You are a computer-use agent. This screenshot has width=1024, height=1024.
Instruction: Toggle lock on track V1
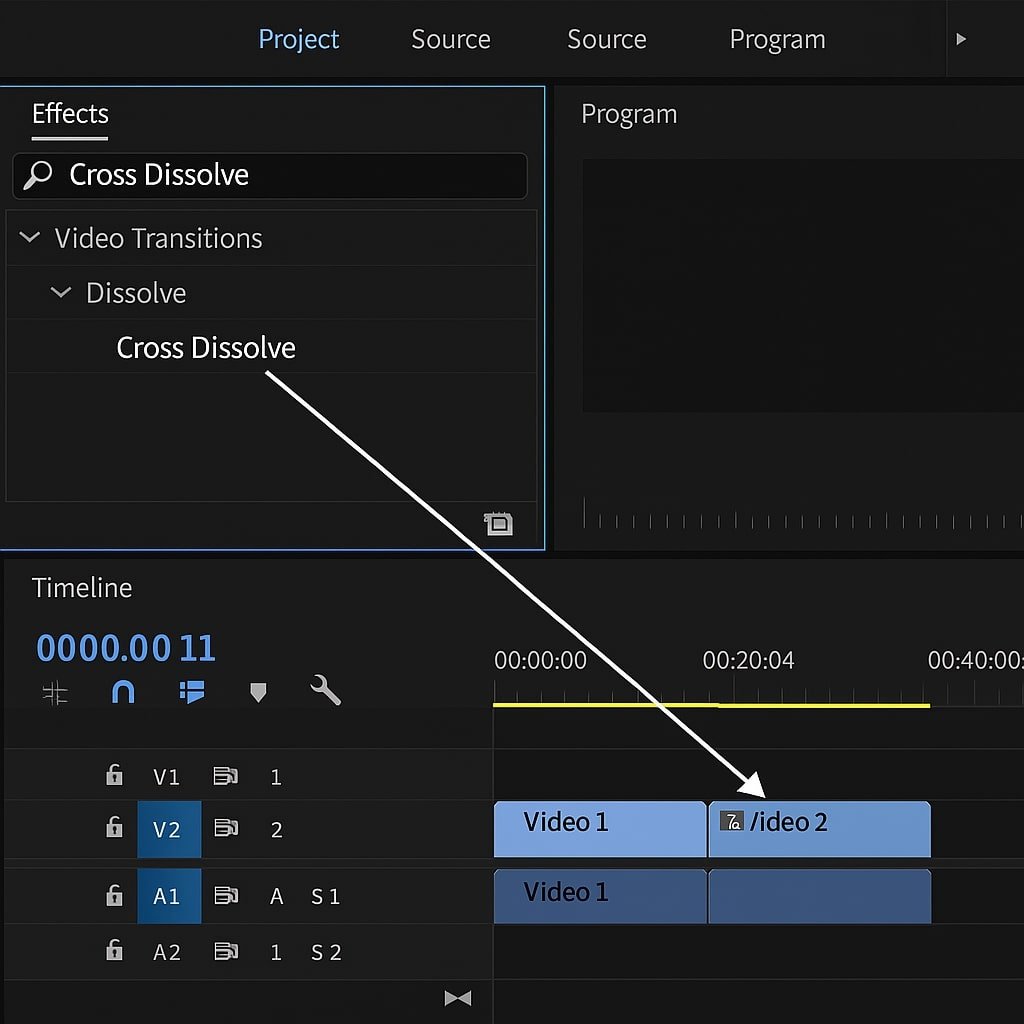click(x=114, y=775)
